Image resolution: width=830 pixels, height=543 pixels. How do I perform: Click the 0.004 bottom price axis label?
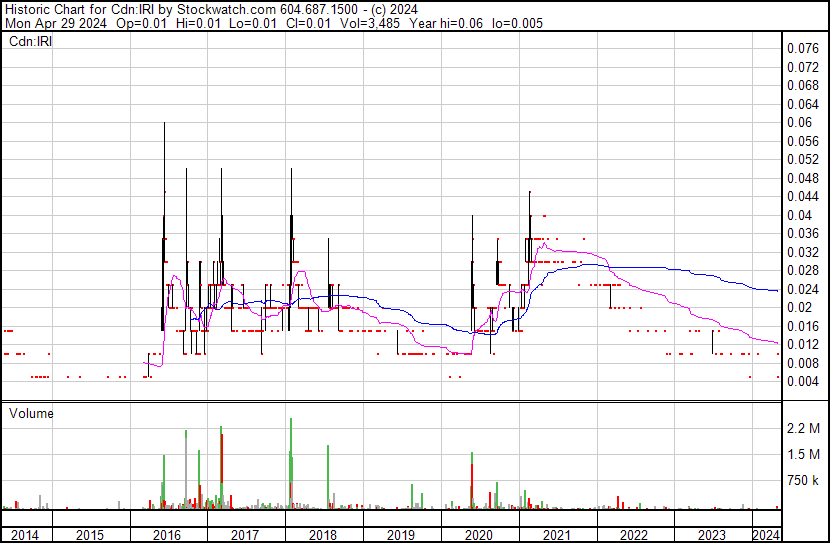coord(803,382)
